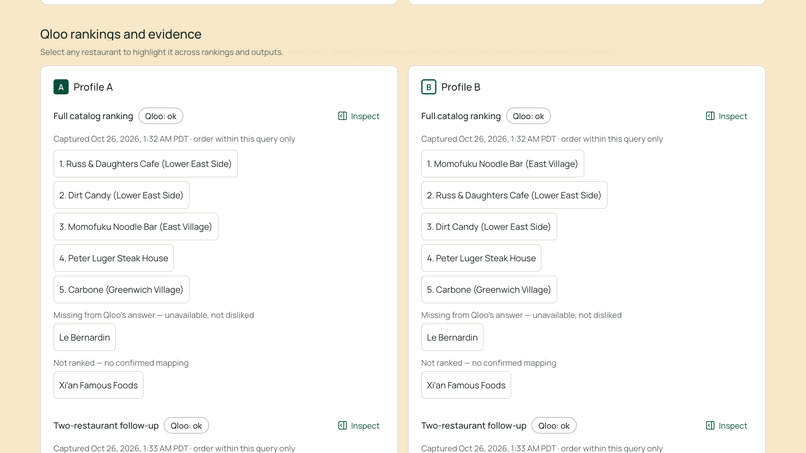Click the outlined Profile B badge icon
This screenshot has height=453, width=806.
[x=428, y=87]
